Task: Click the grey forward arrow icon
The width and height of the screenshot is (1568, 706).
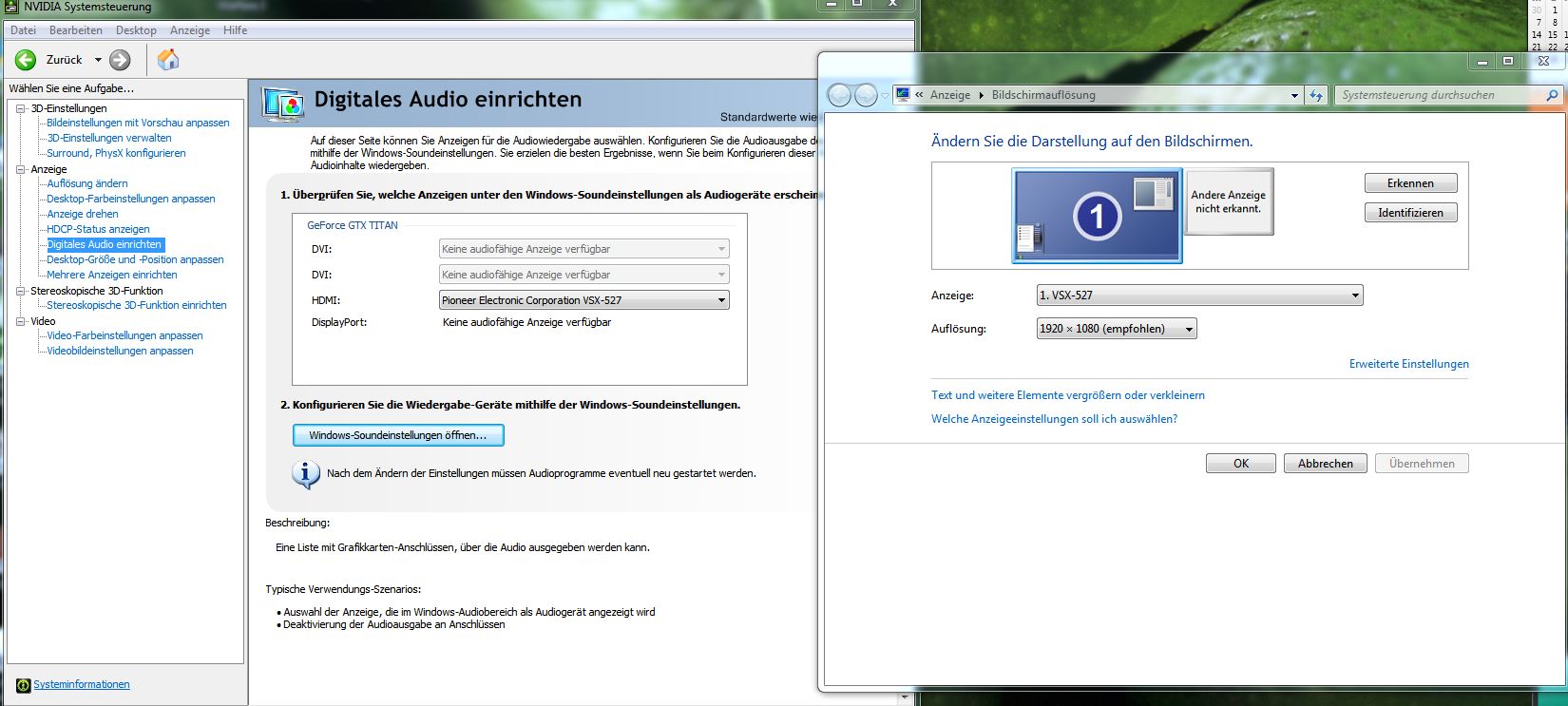Action: (x=120, y=60)
